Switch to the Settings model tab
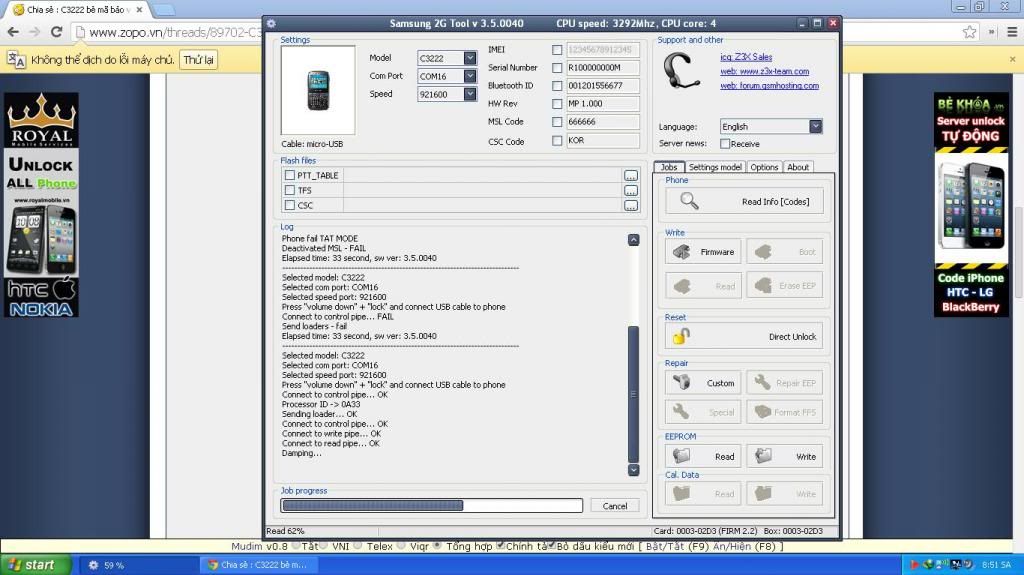1024x575 pixels. pos(715,167)
